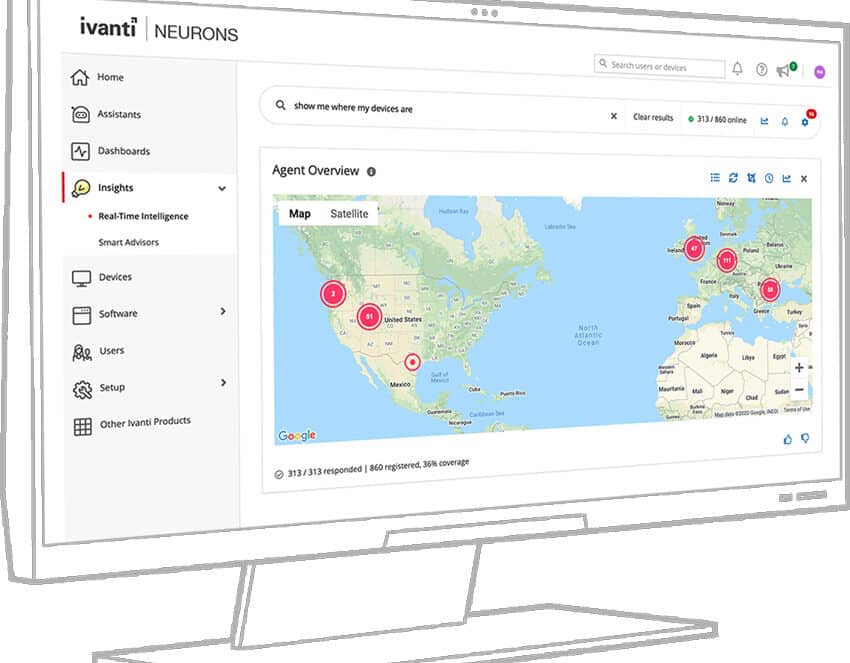Select the Map view tab

click(300, 214)
